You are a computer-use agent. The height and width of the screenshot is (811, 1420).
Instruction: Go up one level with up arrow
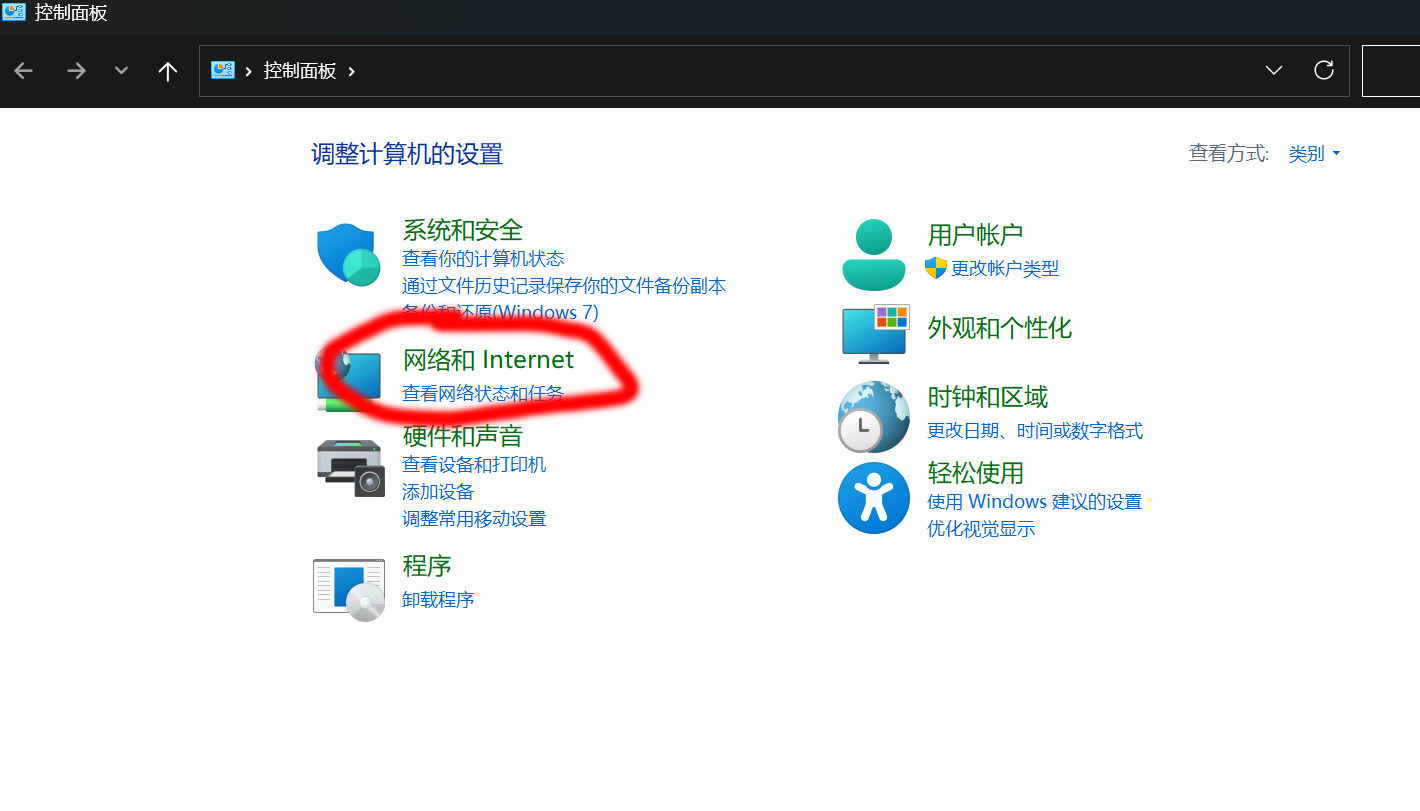click(x=168, y=71)
